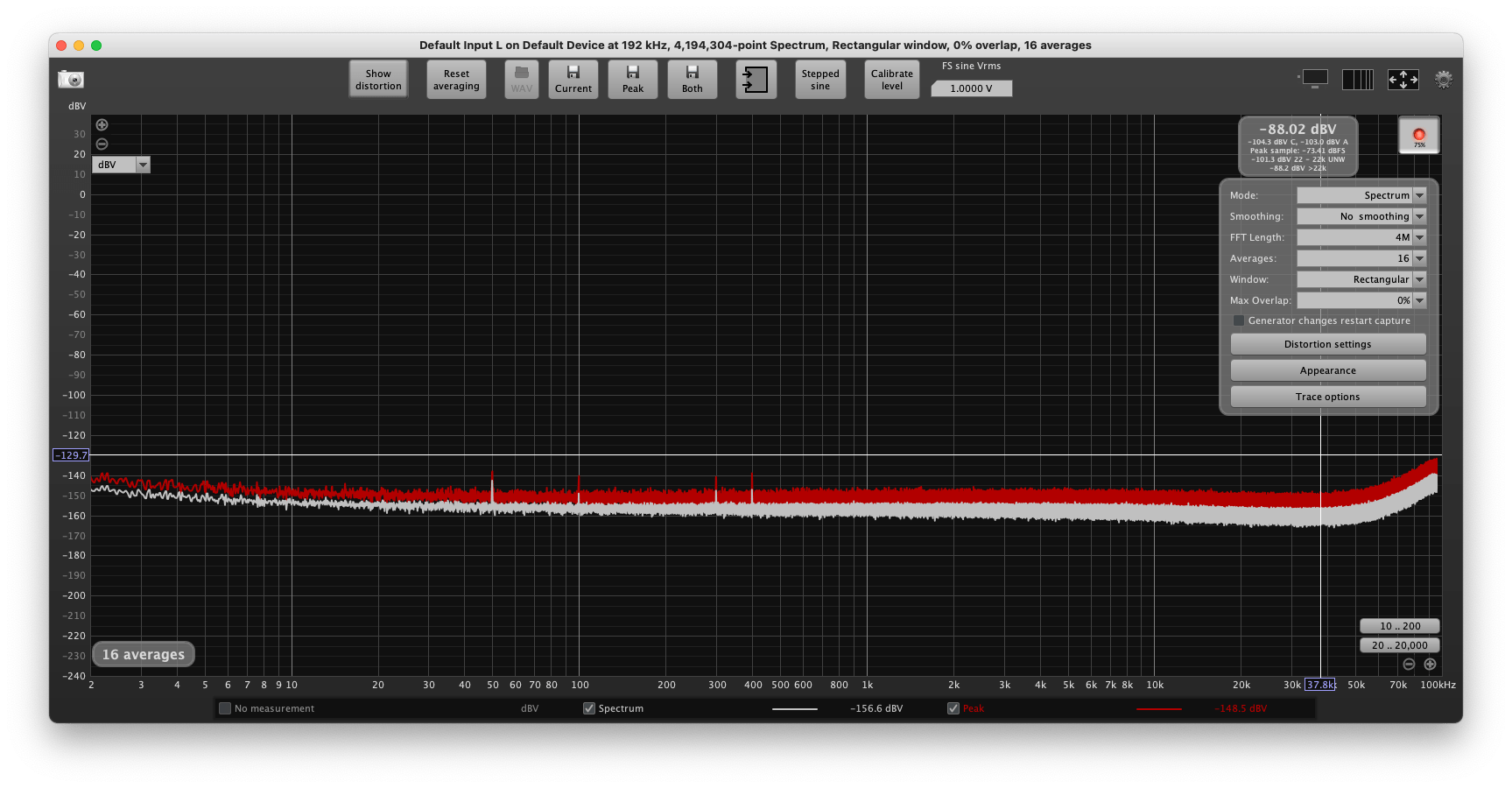The height and width of the screenshot is (788, 1512).
Task: Toggle the Spectrum trace checkbox
Action: 589,708
